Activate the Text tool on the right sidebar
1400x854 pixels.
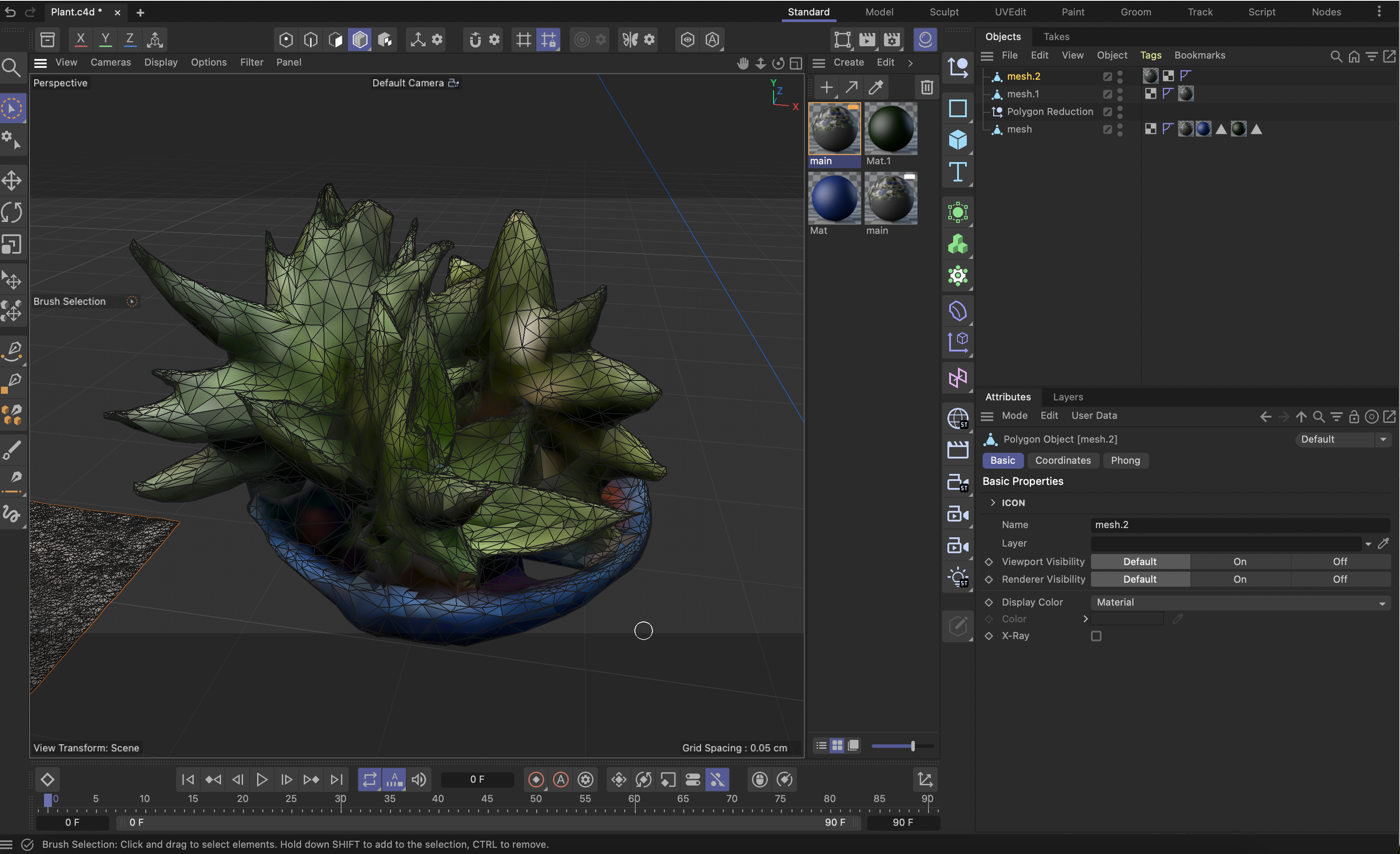click(x=958, y=172)
